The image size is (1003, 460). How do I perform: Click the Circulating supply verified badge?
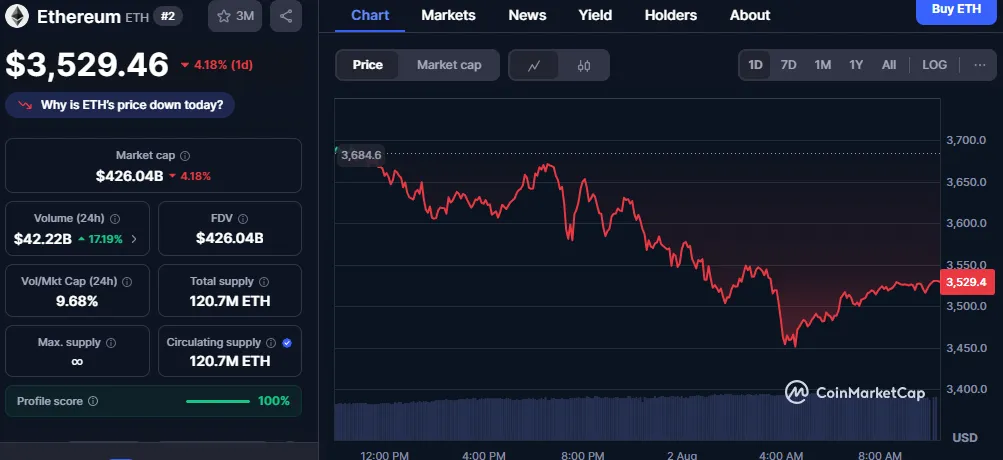pos(287,343)
